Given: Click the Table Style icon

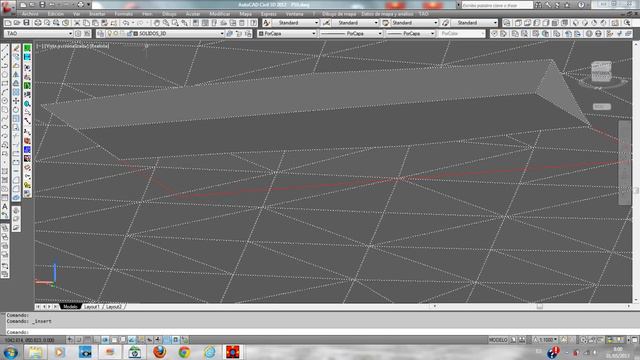Looking at the screenshot, I should click(385, 23).
